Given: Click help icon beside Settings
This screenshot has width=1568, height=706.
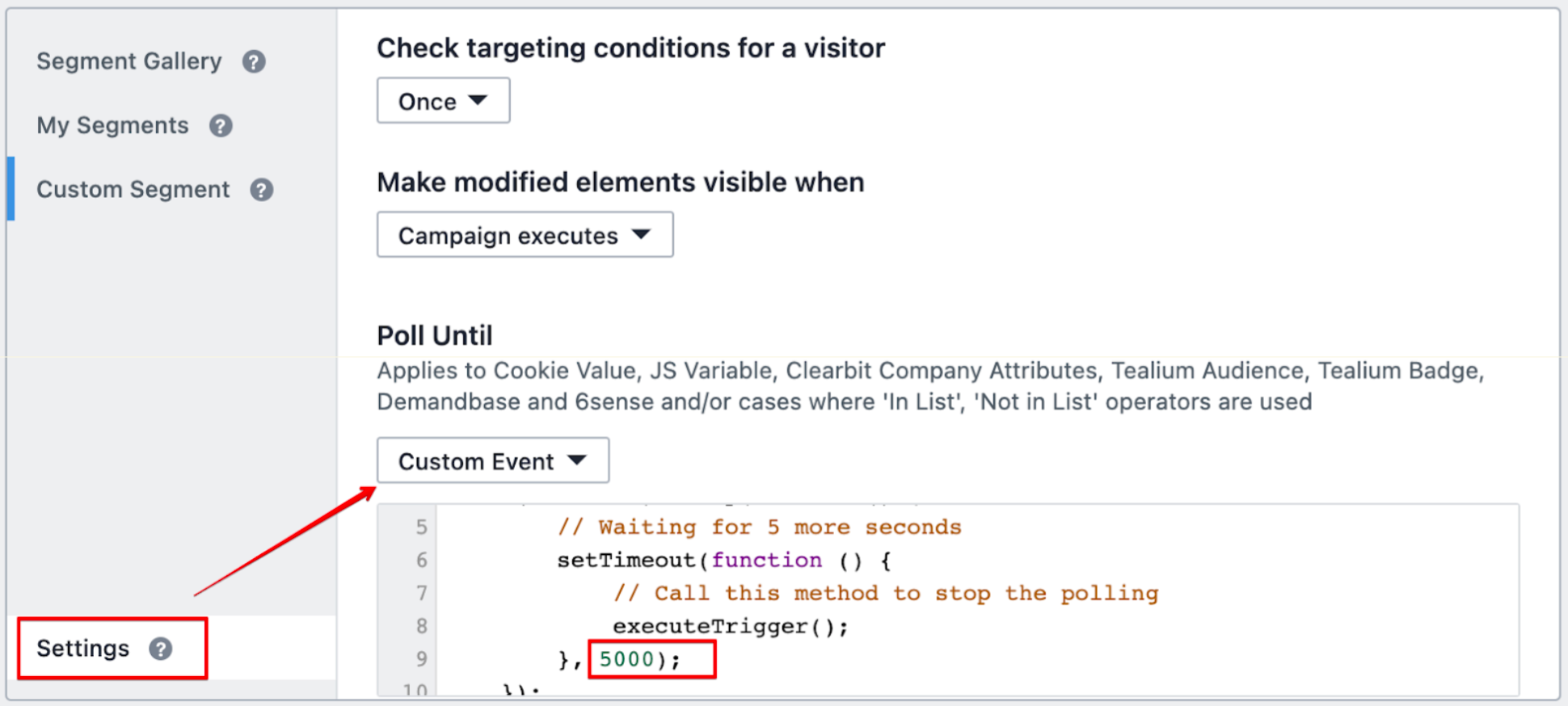Looking at the screenshot, I should [161, 649].
